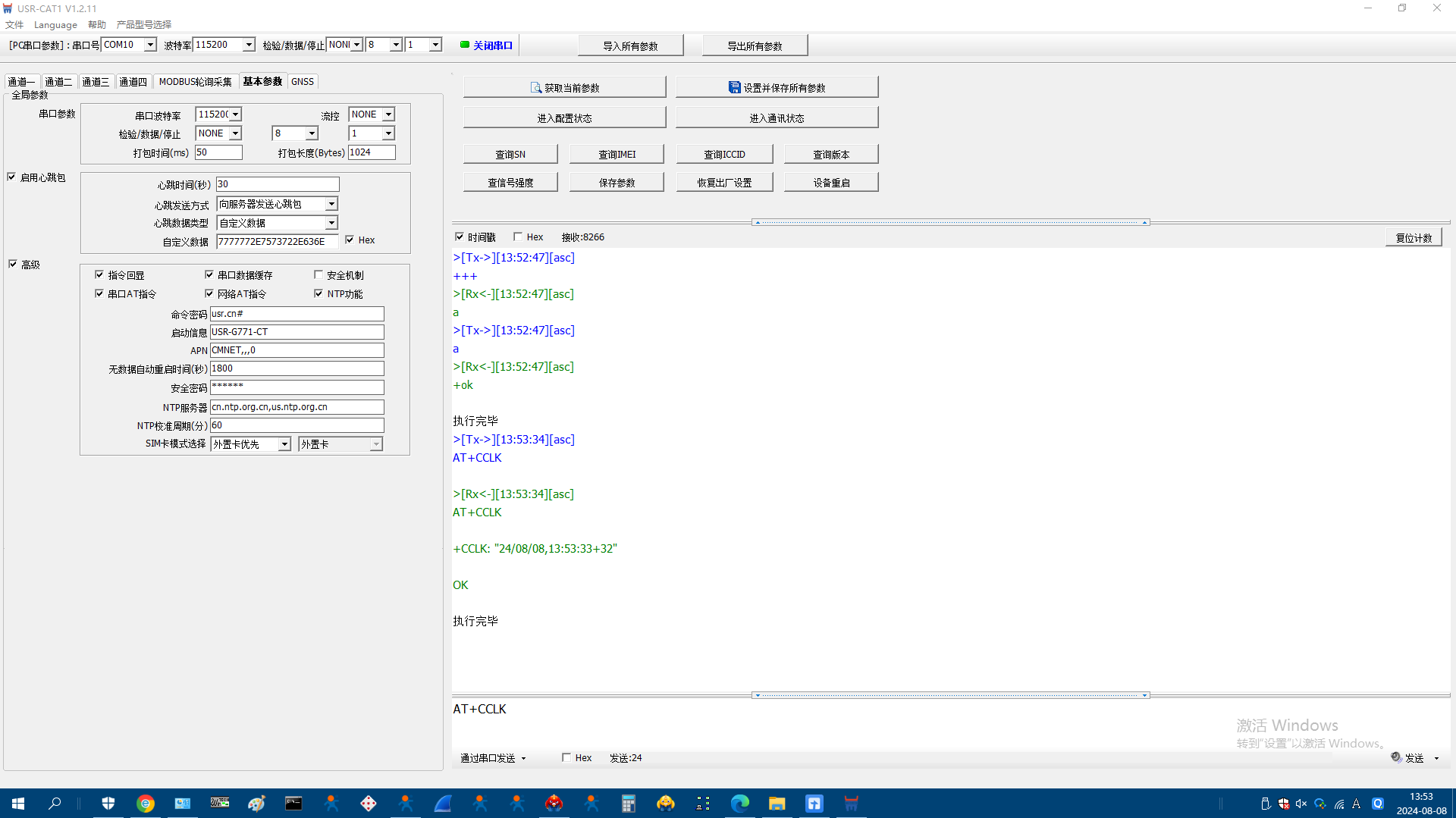Open taskbar search magnifier

(x=55, y=804)
